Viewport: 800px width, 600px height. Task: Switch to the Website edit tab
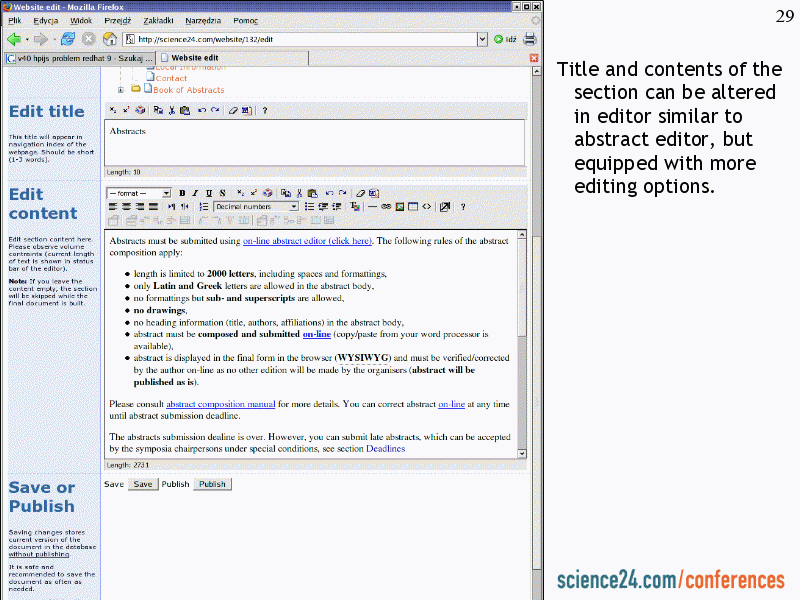pos(195,58)
